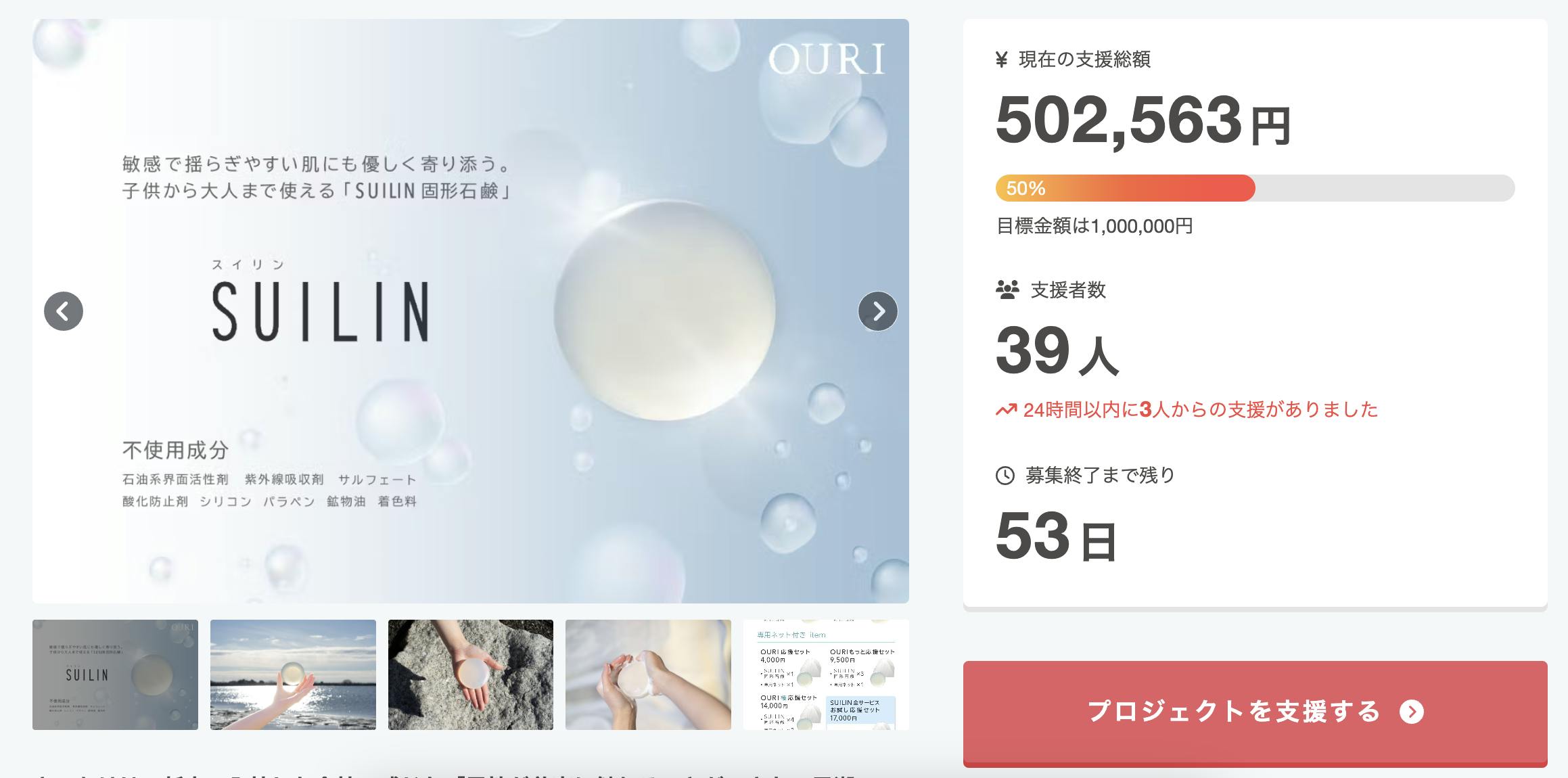1568x778 pixels.
Task: Click the main SUILIN soap banner image
Action: click(471, 311)
